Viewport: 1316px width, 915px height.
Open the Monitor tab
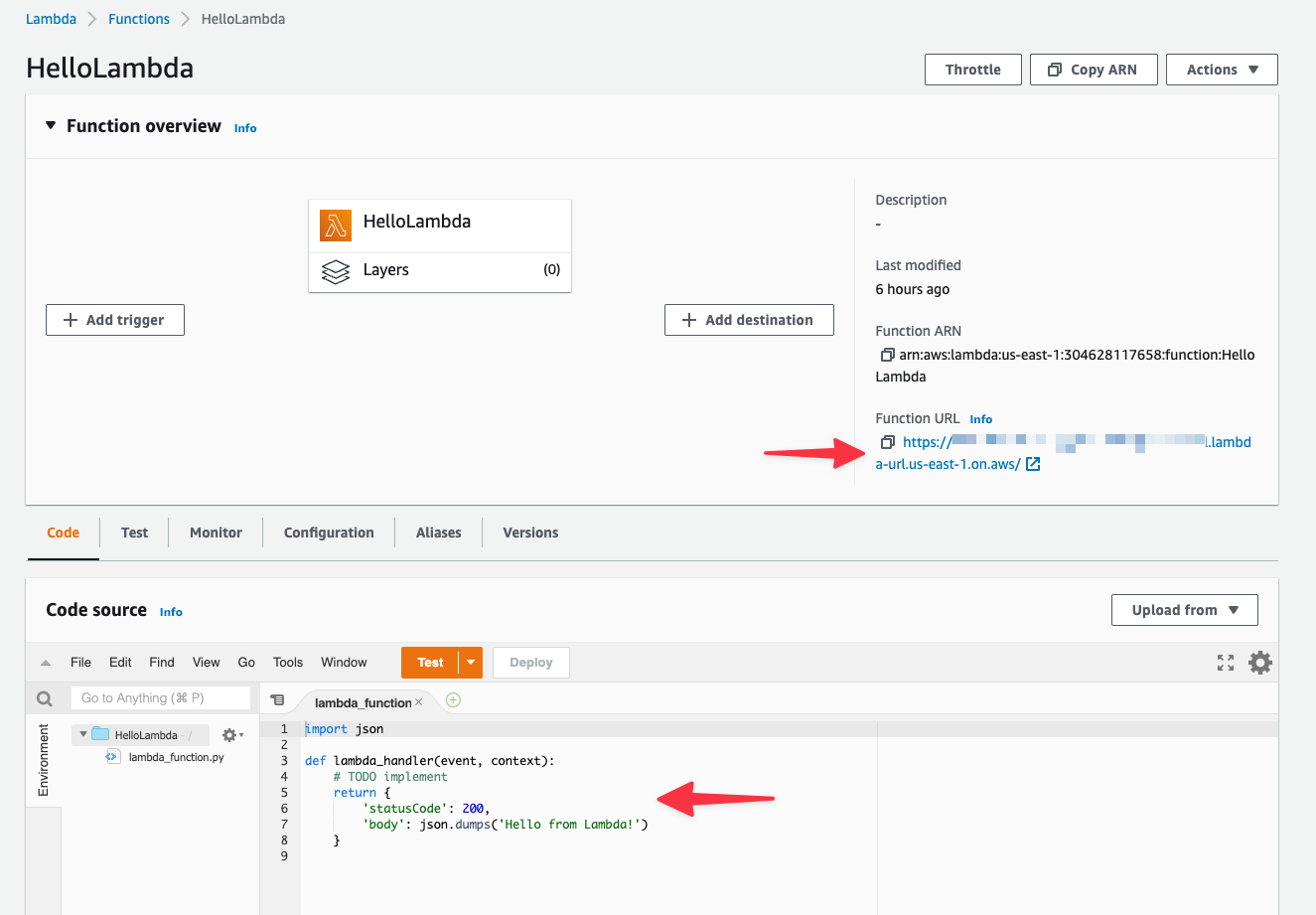click(216, 533)
